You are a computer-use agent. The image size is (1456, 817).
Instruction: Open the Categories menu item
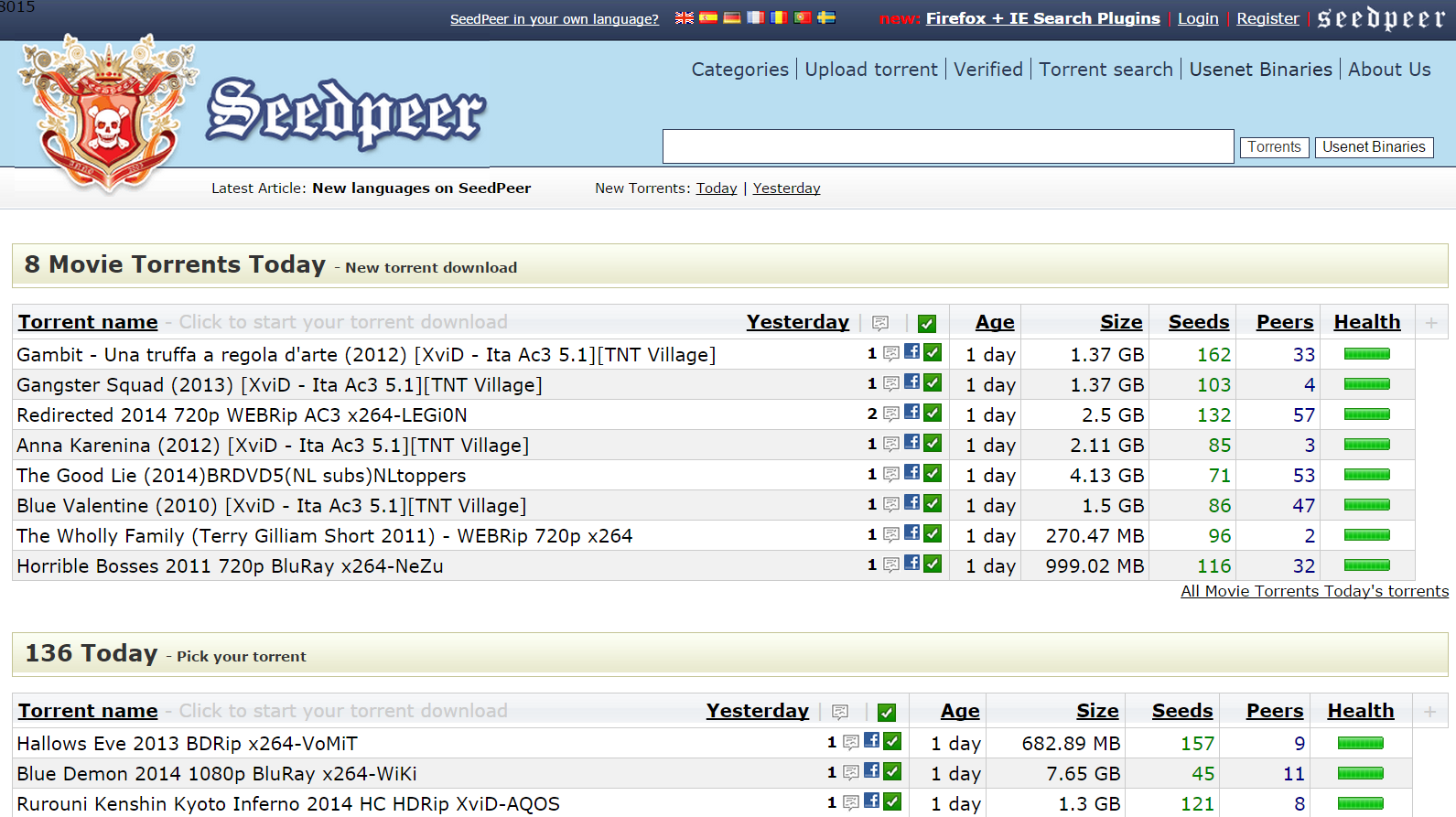(x=739, y=70)
